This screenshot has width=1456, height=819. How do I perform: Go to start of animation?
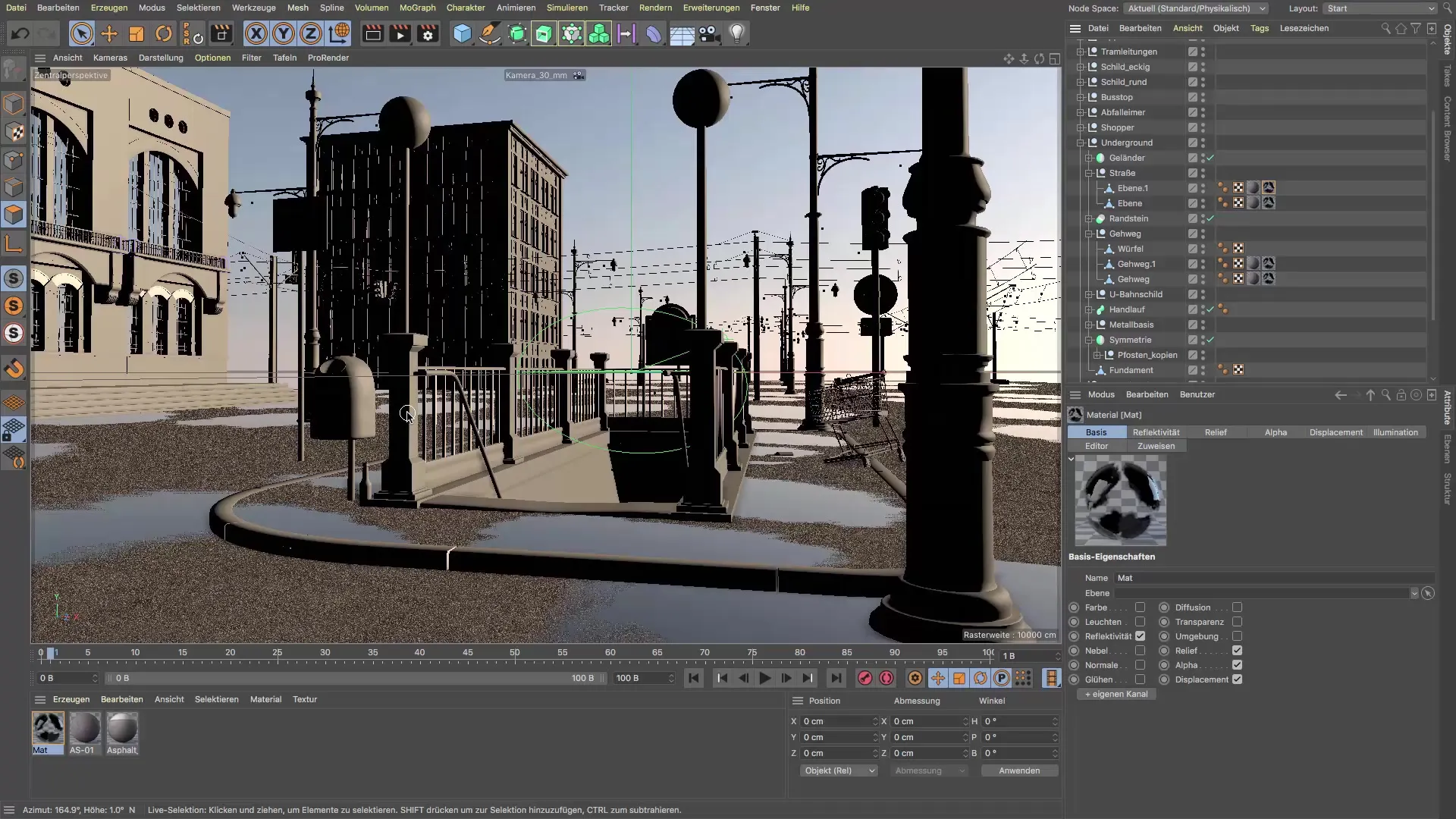[693, 678]
